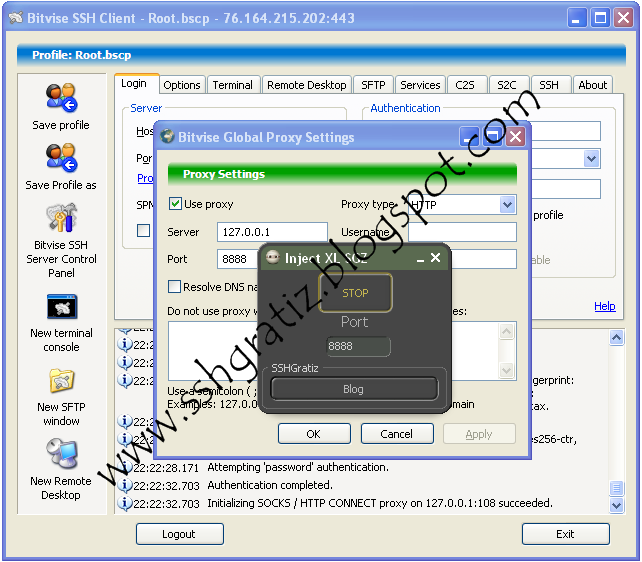Toggle the Resolve DNS names checkbox
Image resolution: width=642 pixels, height=562 pixels.
pyautogui.click(x=174, y=287)
